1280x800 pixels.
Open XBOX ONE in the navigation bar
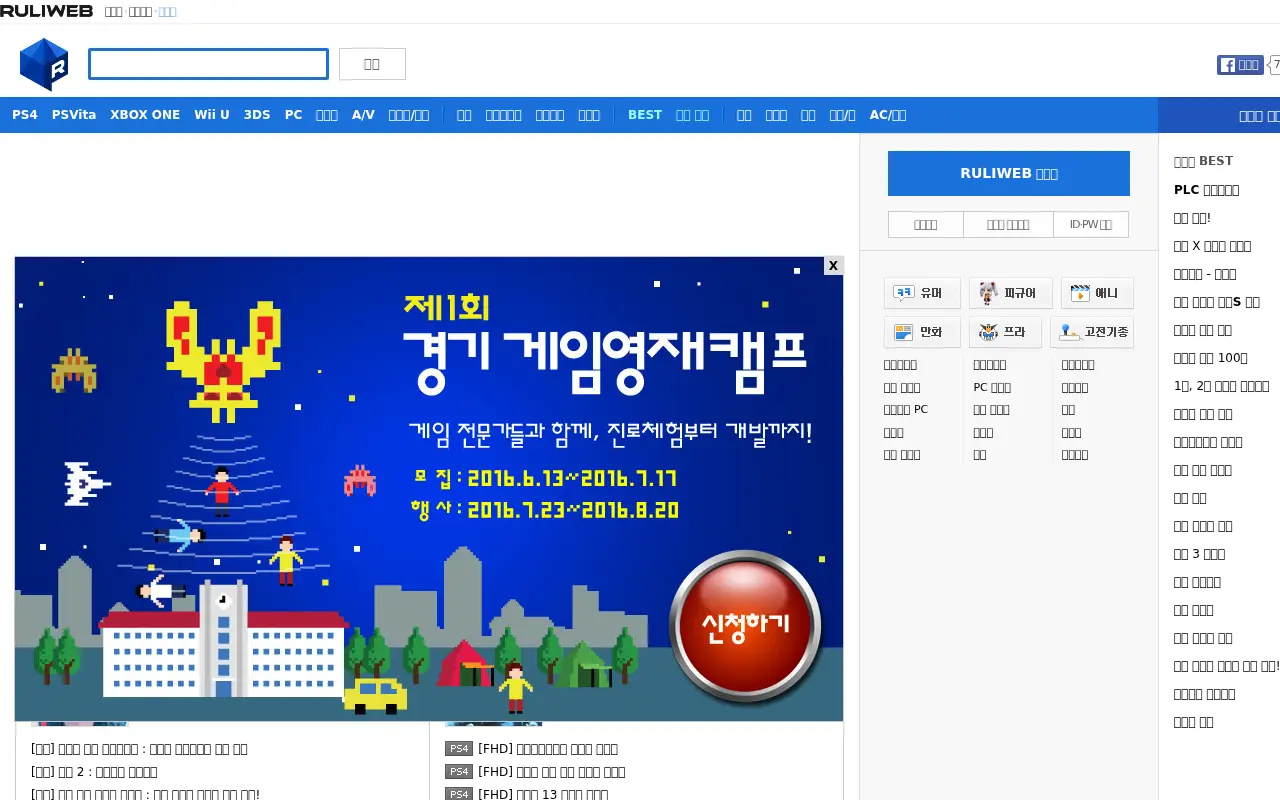[145, 115]
